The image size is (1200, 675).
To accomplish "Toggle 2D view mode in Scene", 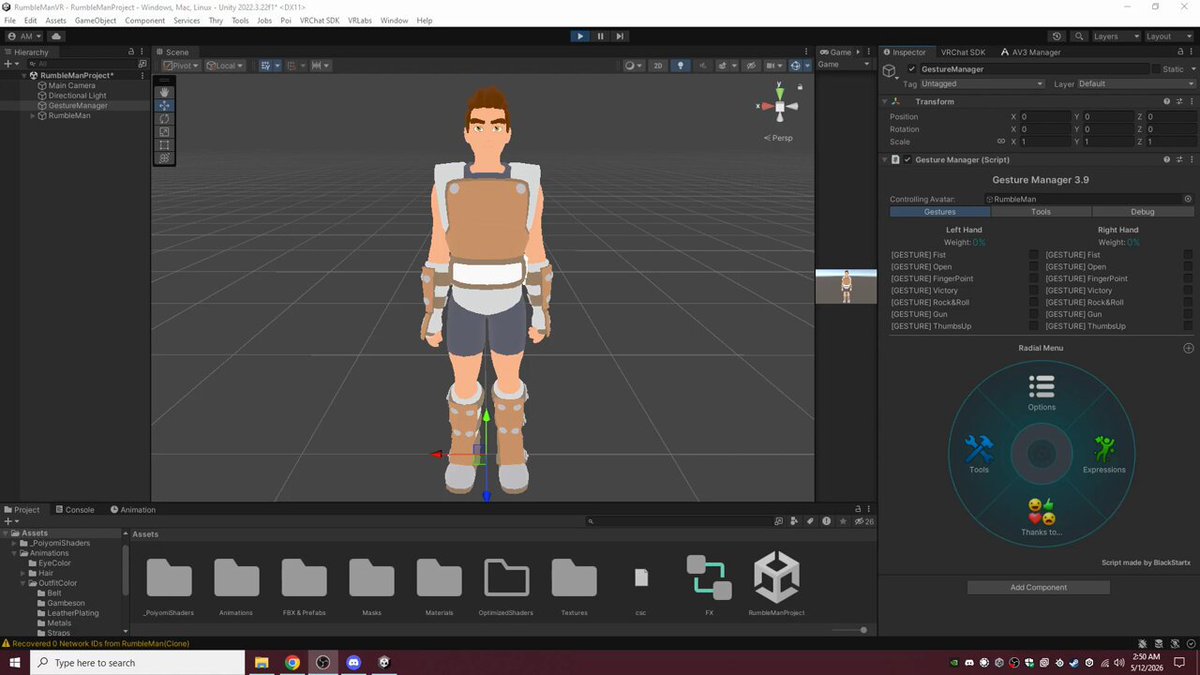I will click(x=658, y=65).
